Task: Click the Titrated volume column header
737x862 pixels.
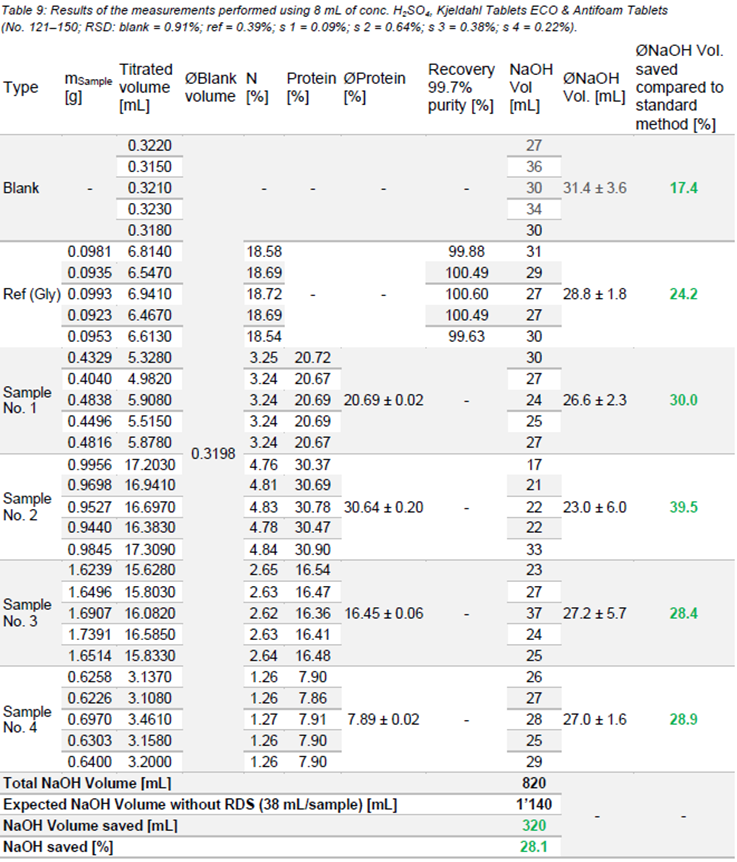Action: [145, 87]
